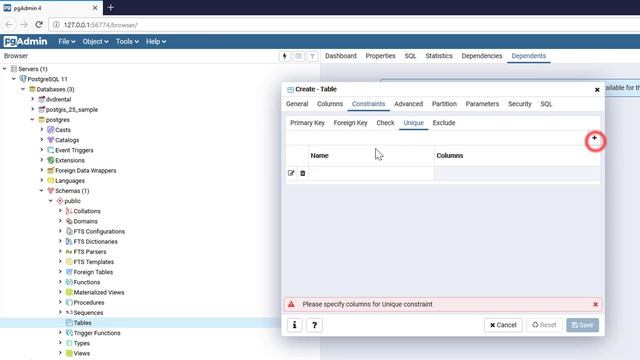
Task: Select the Functions node icon
Action: [x=69, y=282]
